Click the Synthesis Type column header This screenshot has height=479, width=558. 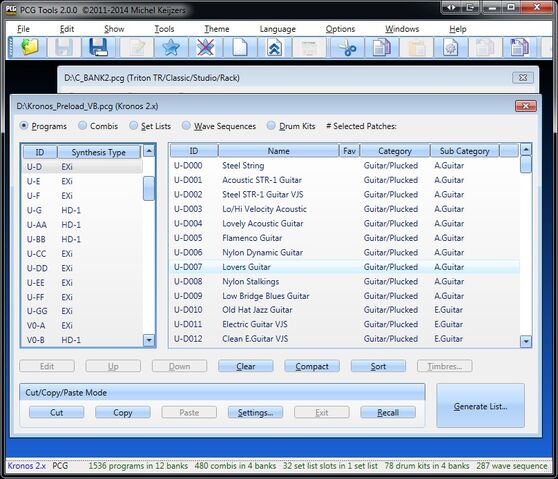[x=99, y=152]
